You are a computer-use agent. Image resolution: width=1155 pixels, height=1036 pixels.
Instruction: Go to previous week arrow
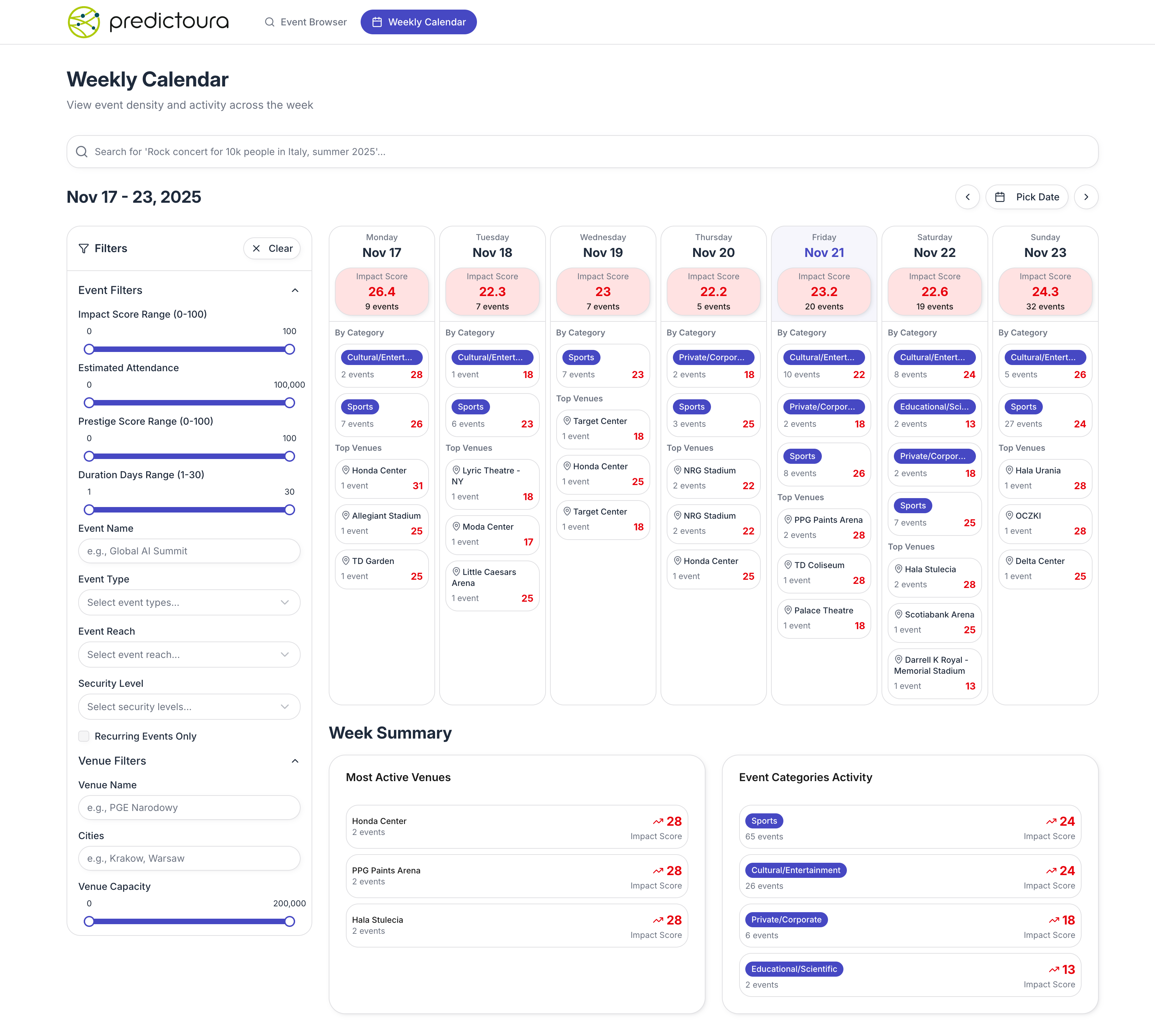point(967,197)
